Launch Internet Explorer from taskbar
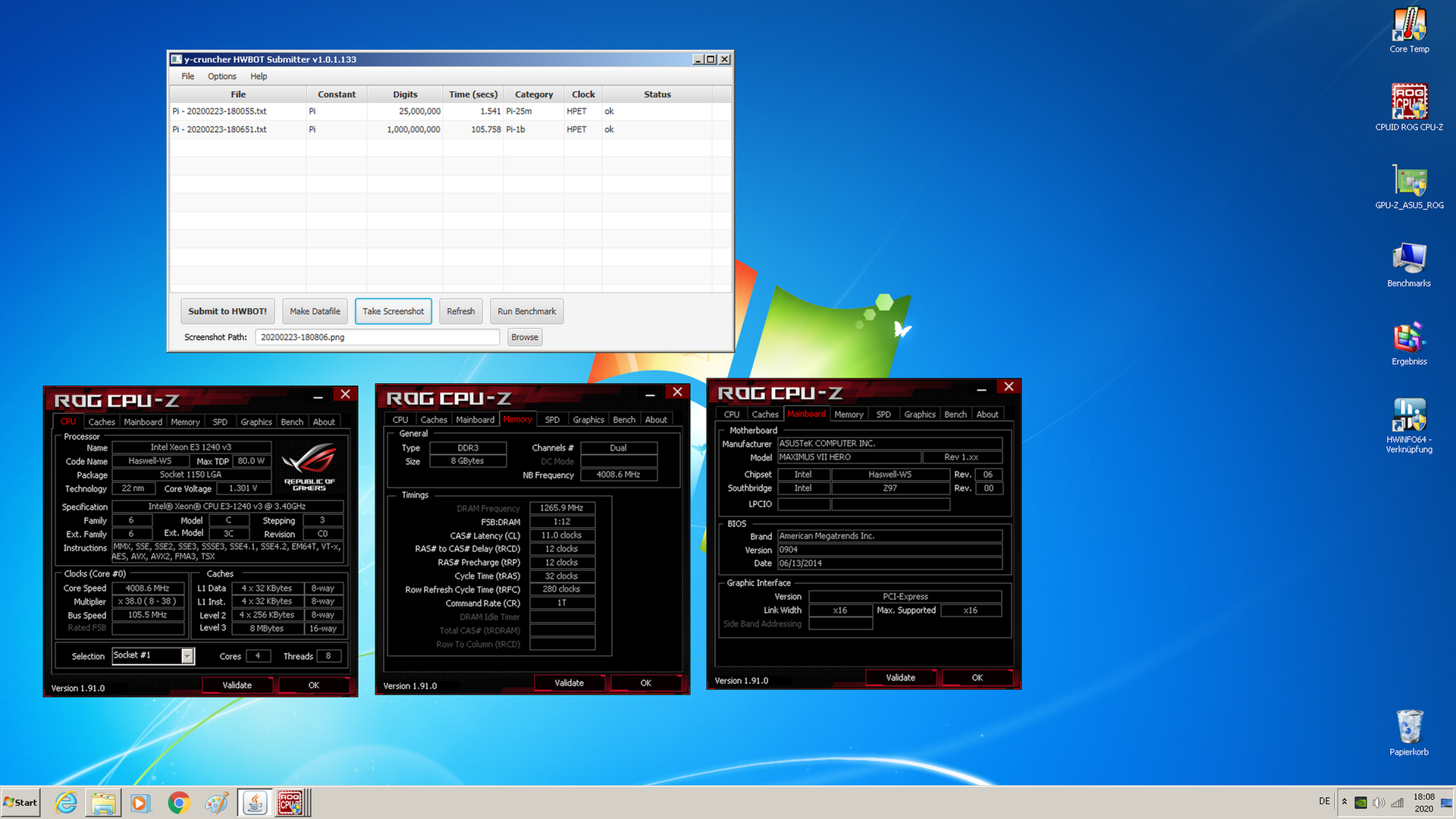Viewport: 1456px width, 819px height. tap(66, 802)
